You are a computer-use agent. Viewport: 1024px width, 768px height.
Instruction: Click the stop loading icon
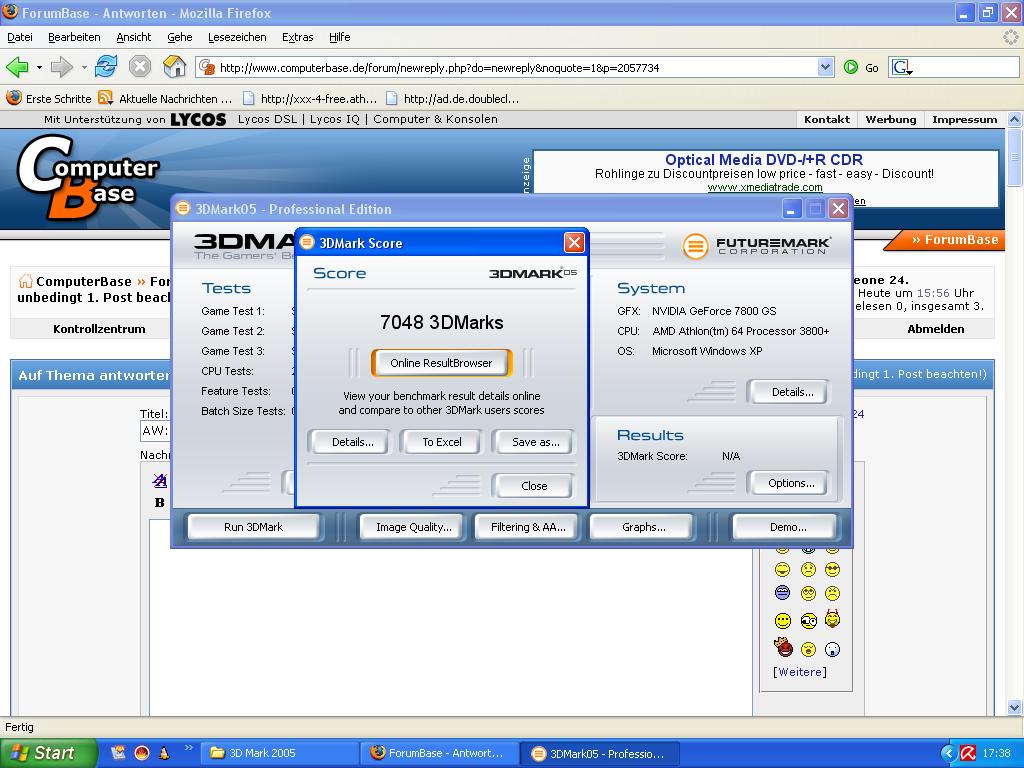click(140, 67)
